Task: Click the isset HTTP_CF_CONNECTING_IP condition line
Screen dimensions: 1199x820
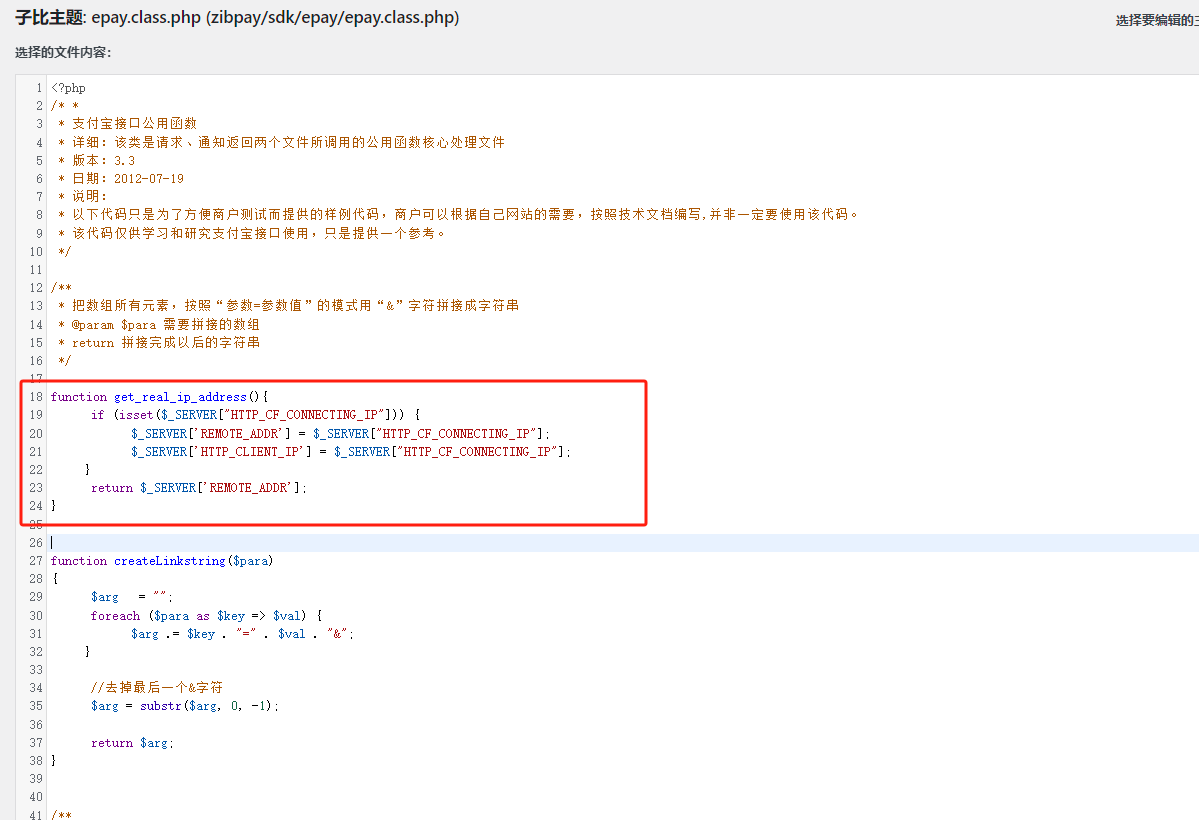Action: pos(255,415)
